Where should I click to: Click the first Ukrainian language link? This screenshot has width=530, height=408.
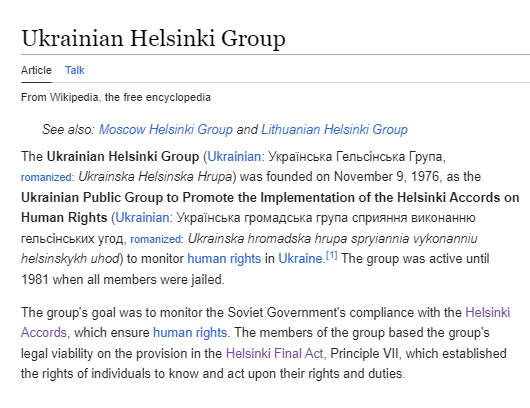click(234, 157)
